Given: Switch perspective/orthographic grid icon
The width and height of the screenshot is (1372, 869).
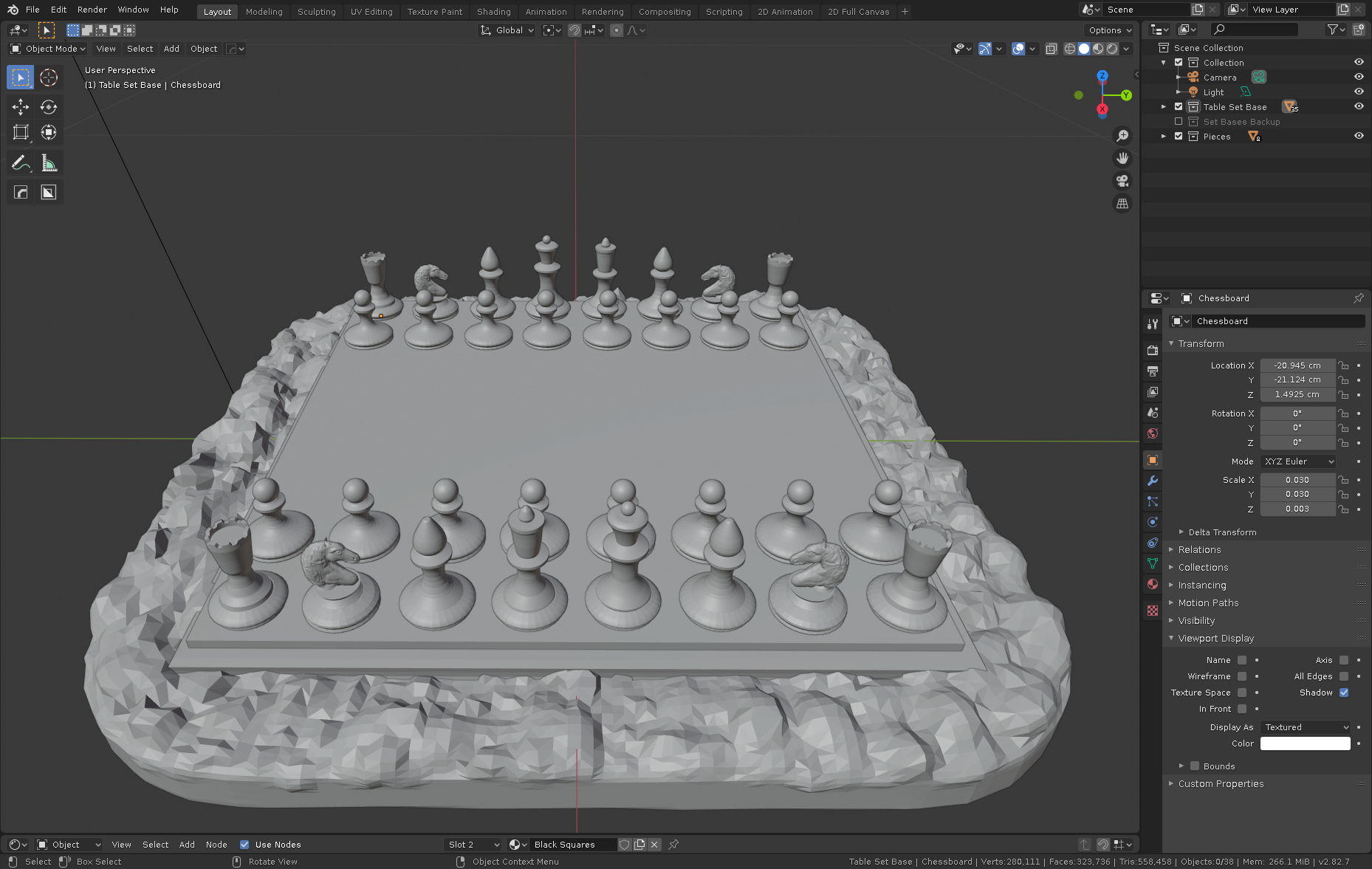Looking at the screenshot, I should click(1122, 204).
